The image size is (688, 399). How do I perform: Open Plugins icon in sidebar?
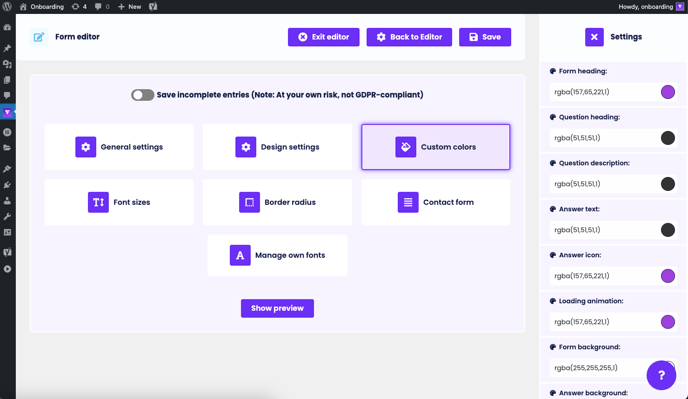click(7, 185)
